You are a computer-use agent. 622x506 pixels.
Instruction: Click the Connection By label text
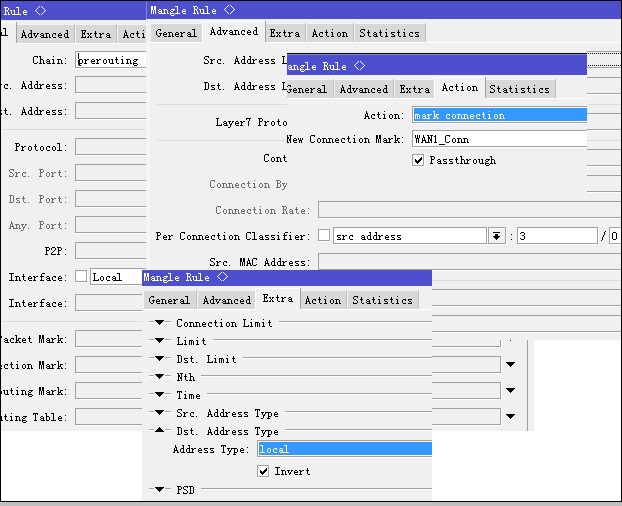tap(248, 184)
